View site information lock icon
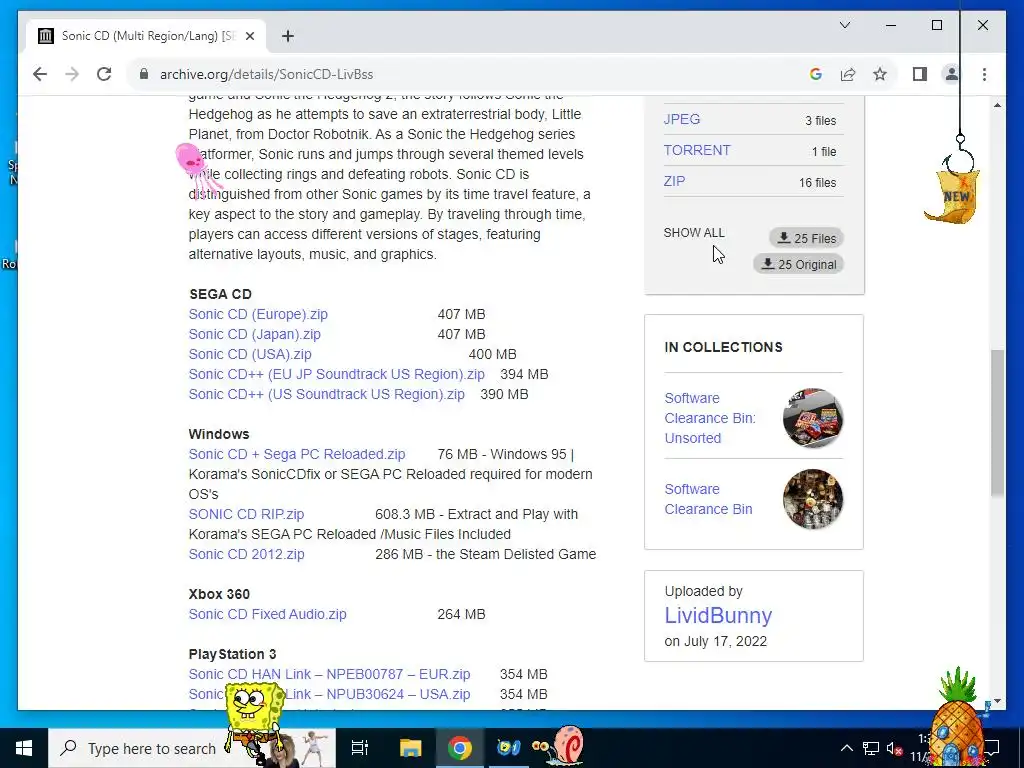This screenshot has height=768, width=1024. click(x=144, y=74)
